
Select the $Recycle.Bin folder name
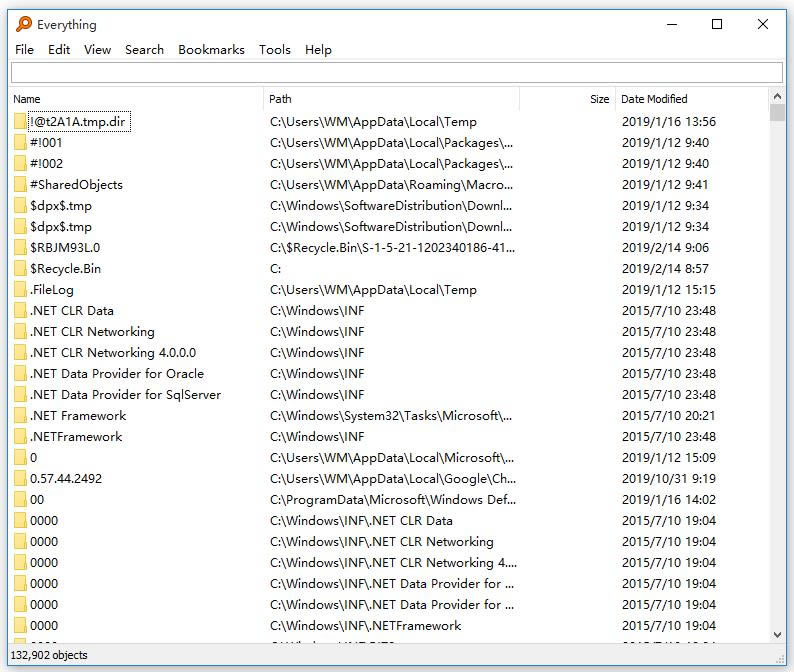click(65, 269)
